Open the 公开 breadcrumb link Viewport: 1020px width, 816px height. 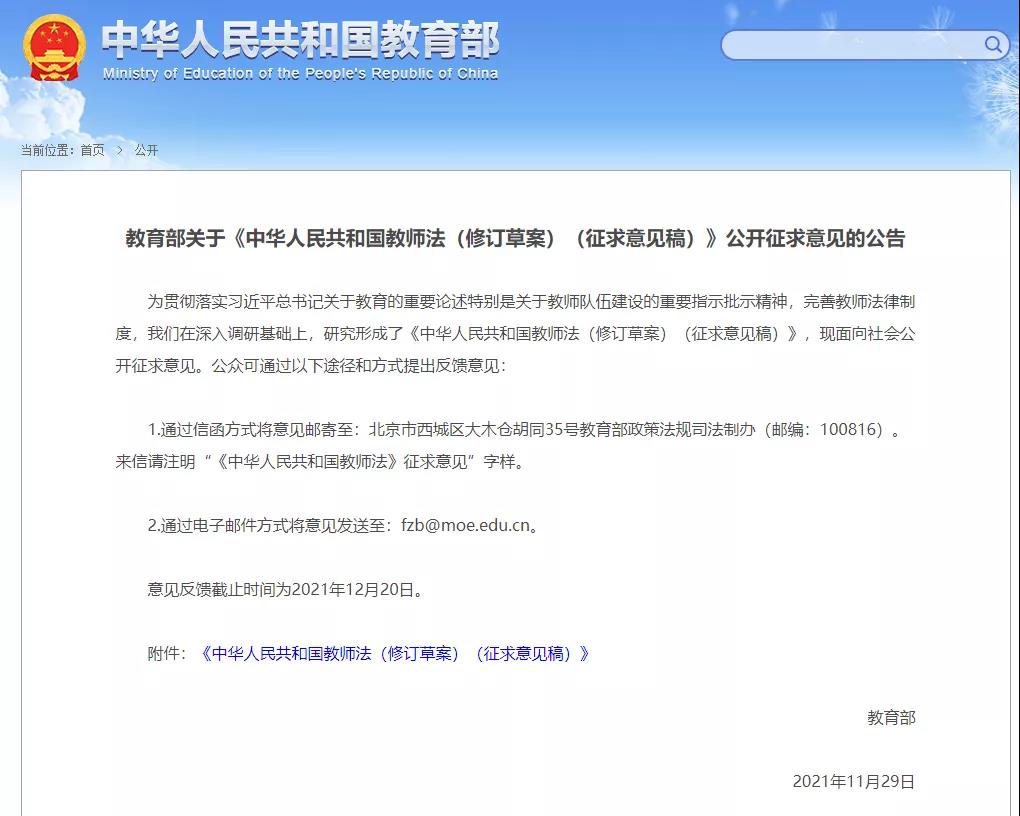click(x=146, y=150)
